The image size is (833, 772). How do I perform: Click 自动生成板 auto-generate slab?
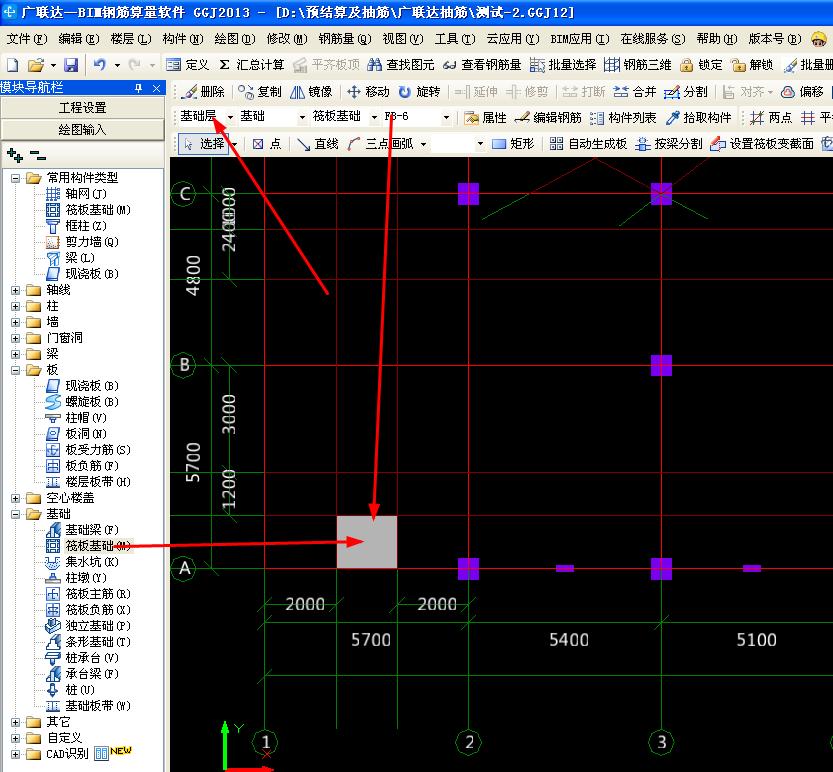click(x=588, y=144)
